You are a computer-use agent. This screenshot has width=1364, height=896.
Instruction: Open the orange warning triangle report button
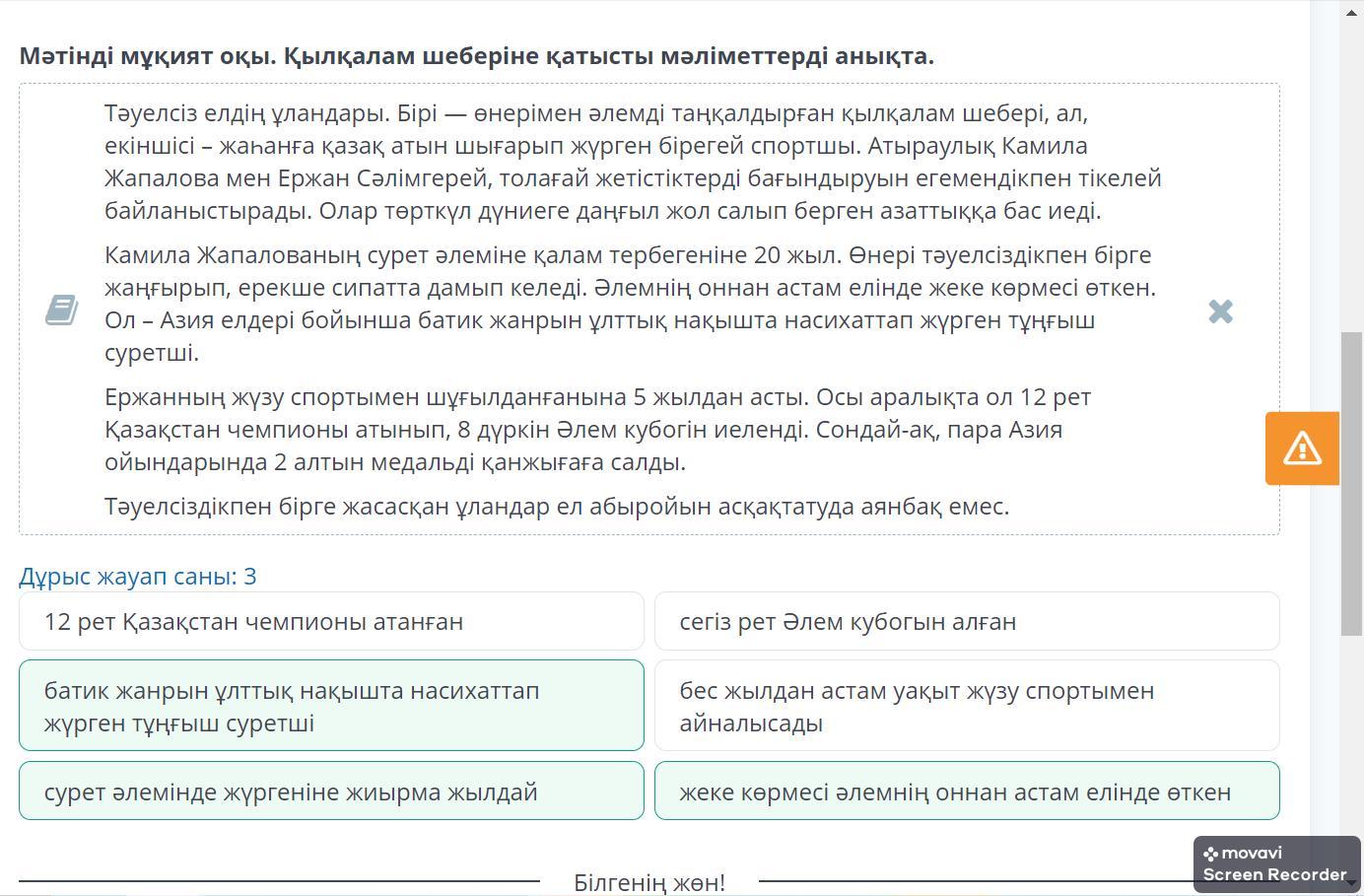pos(1302,448)
